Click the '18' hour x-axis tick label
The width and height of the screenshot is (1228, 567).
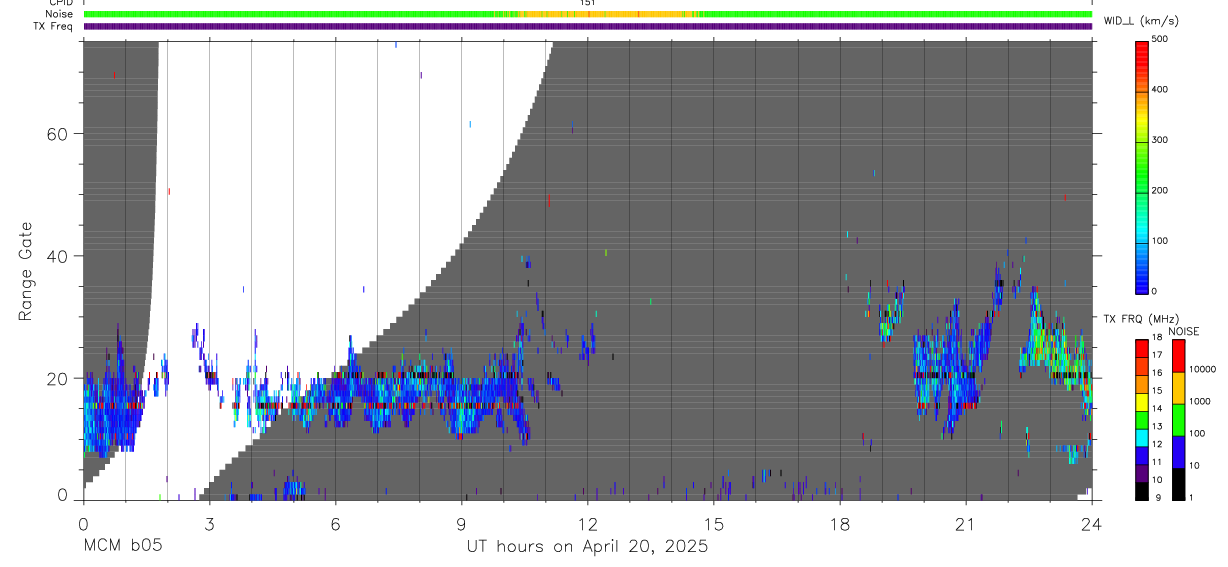839,523
